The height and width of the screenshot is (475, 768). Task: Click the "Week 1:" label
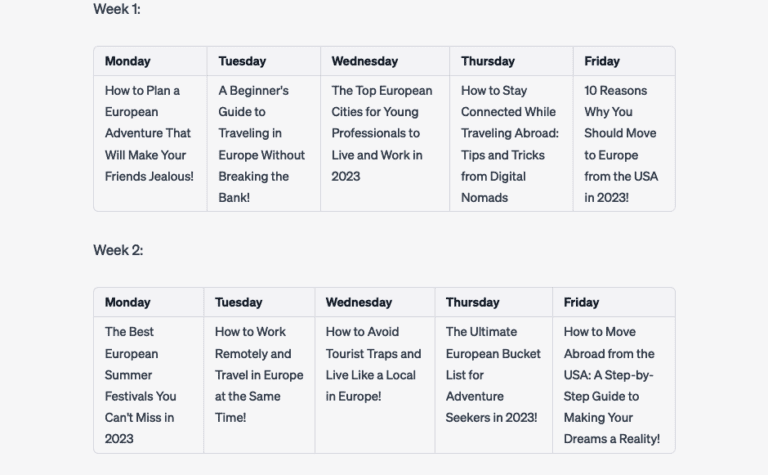point(117,9)
